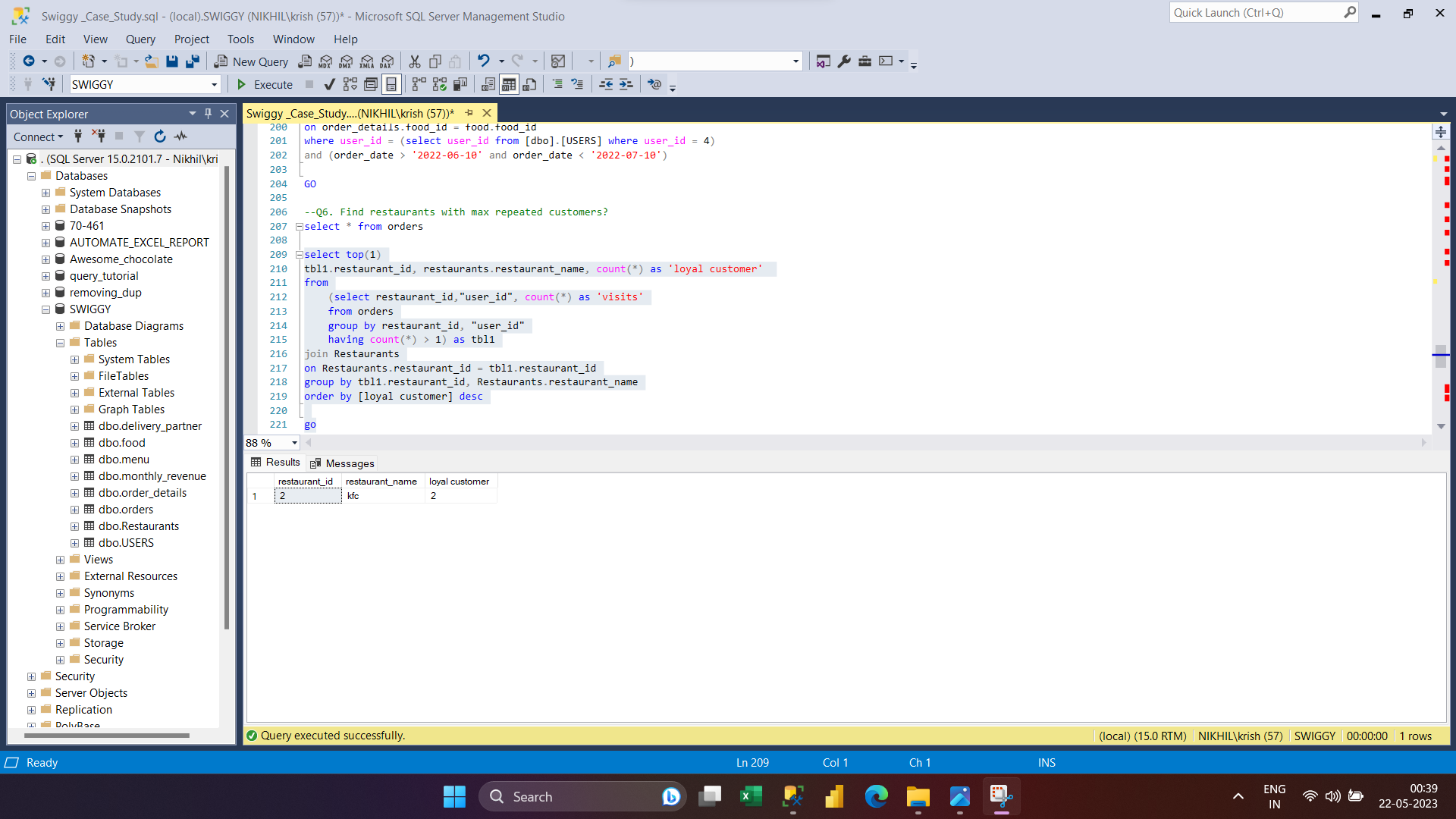The image size is (1456, 819).
Task: Open the Query menu
Action: coord(140,39)
